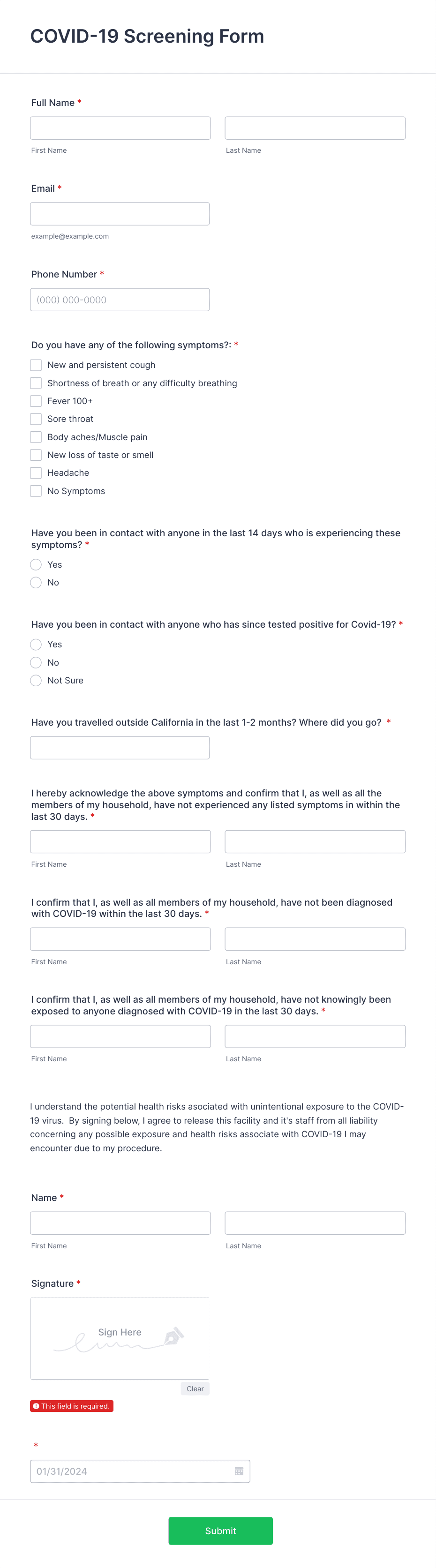This screenshot has height=1568, width=436.
Task: Check the 'Fever 100+' symptom checkbox
Action: 36,400
